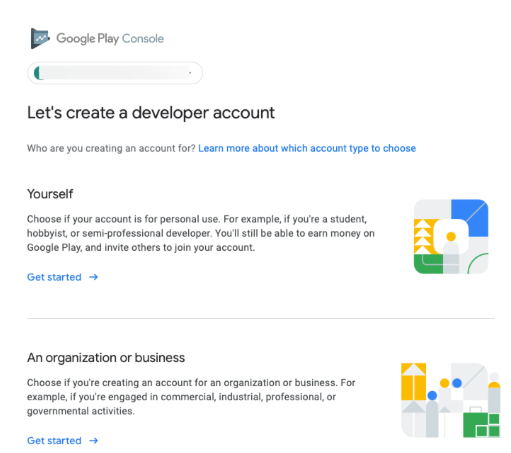Click the Yourself account illustration
The width and height of the screenshot is (511, 453).
[451, 237]
